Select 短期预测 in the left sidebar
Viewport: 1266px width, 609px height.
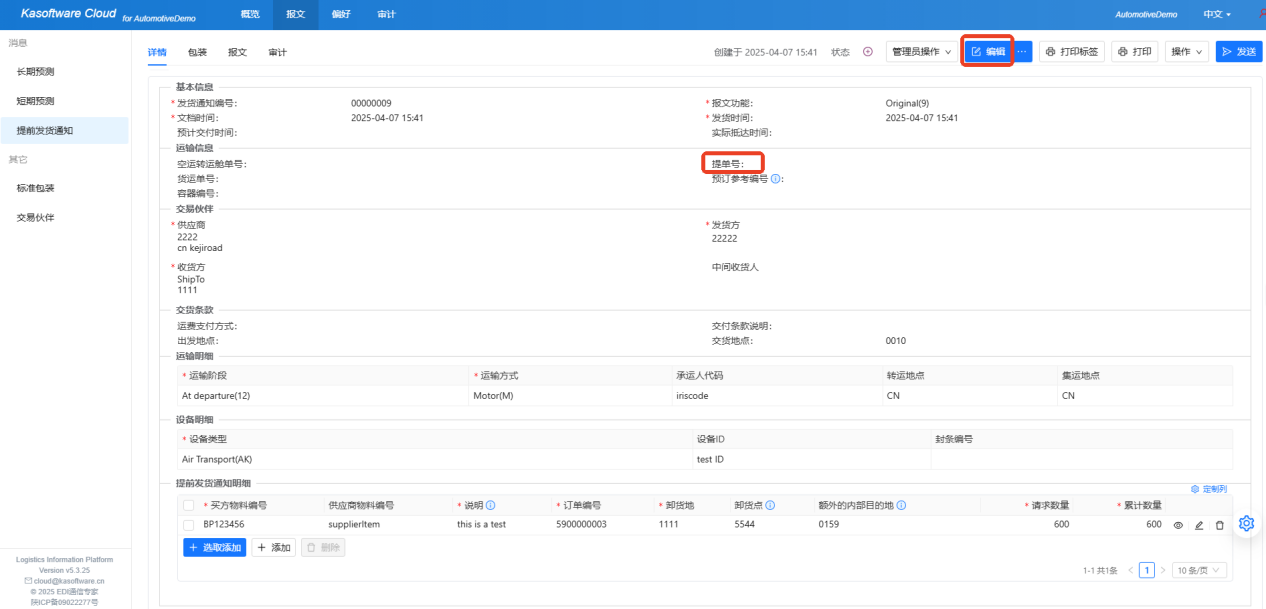pyautogui.click(x=36, y=101)
